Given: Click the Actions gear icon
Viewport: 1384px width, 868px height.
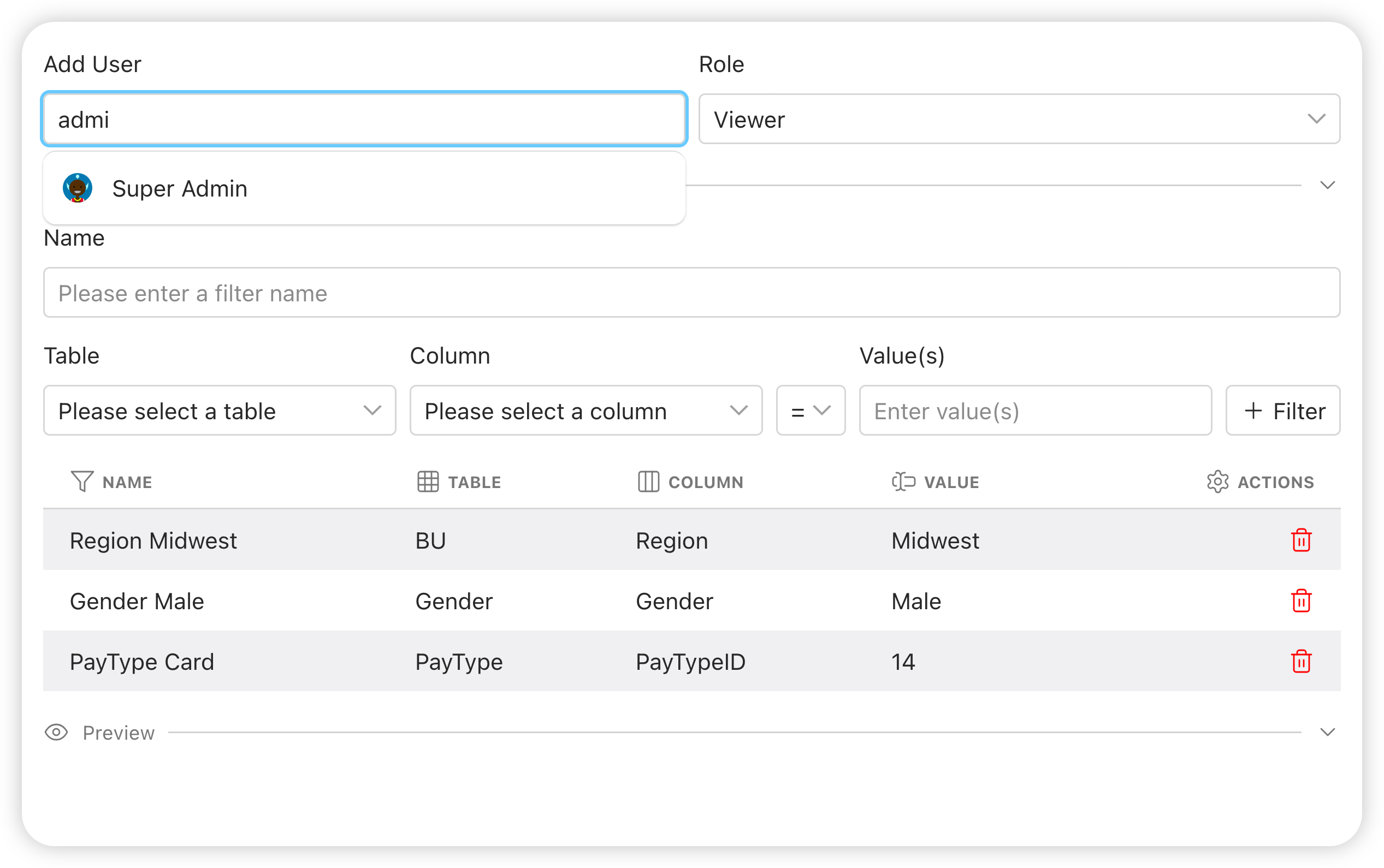Looking at the screenshot, I should [1217, 481].
